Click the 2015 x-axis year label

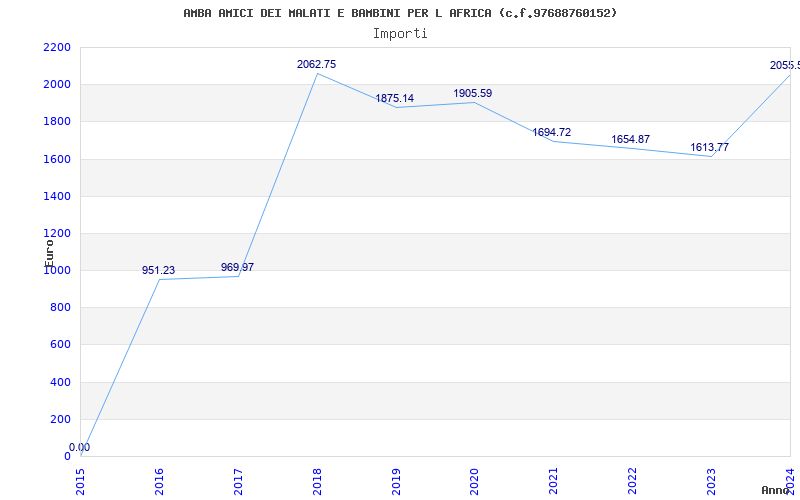80,481
